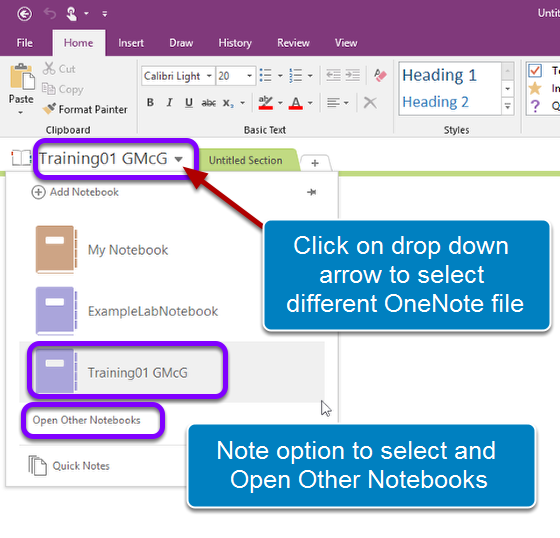Toggle Underline formatting
560x538 pixels.
coord(189,103)
